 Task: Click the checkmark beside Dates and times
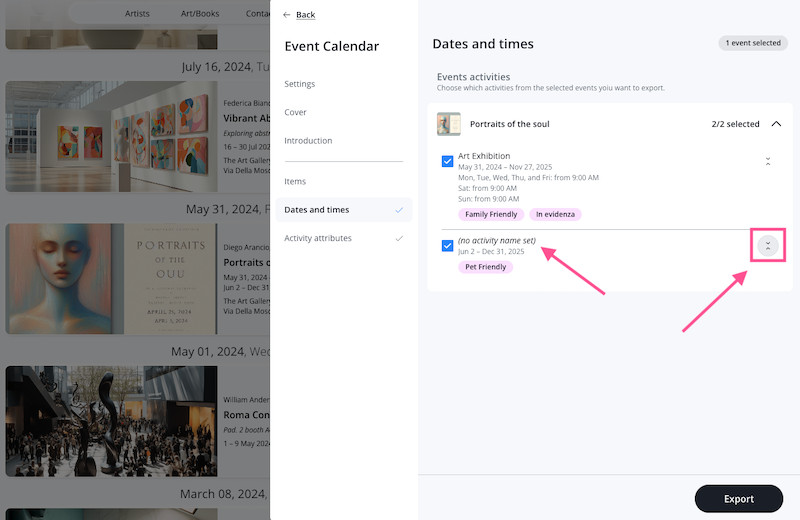coord(399,210)
